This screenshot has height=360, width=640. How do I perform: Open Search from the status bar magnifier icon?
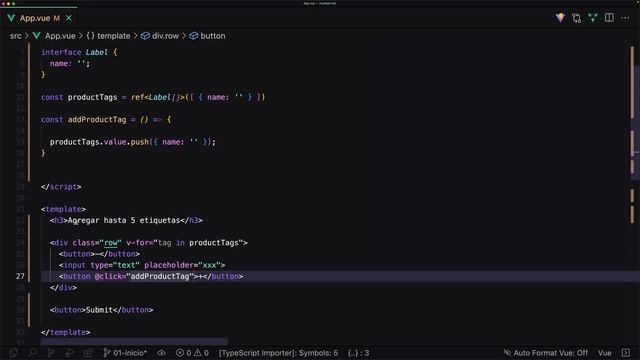(x=32, y=353)
